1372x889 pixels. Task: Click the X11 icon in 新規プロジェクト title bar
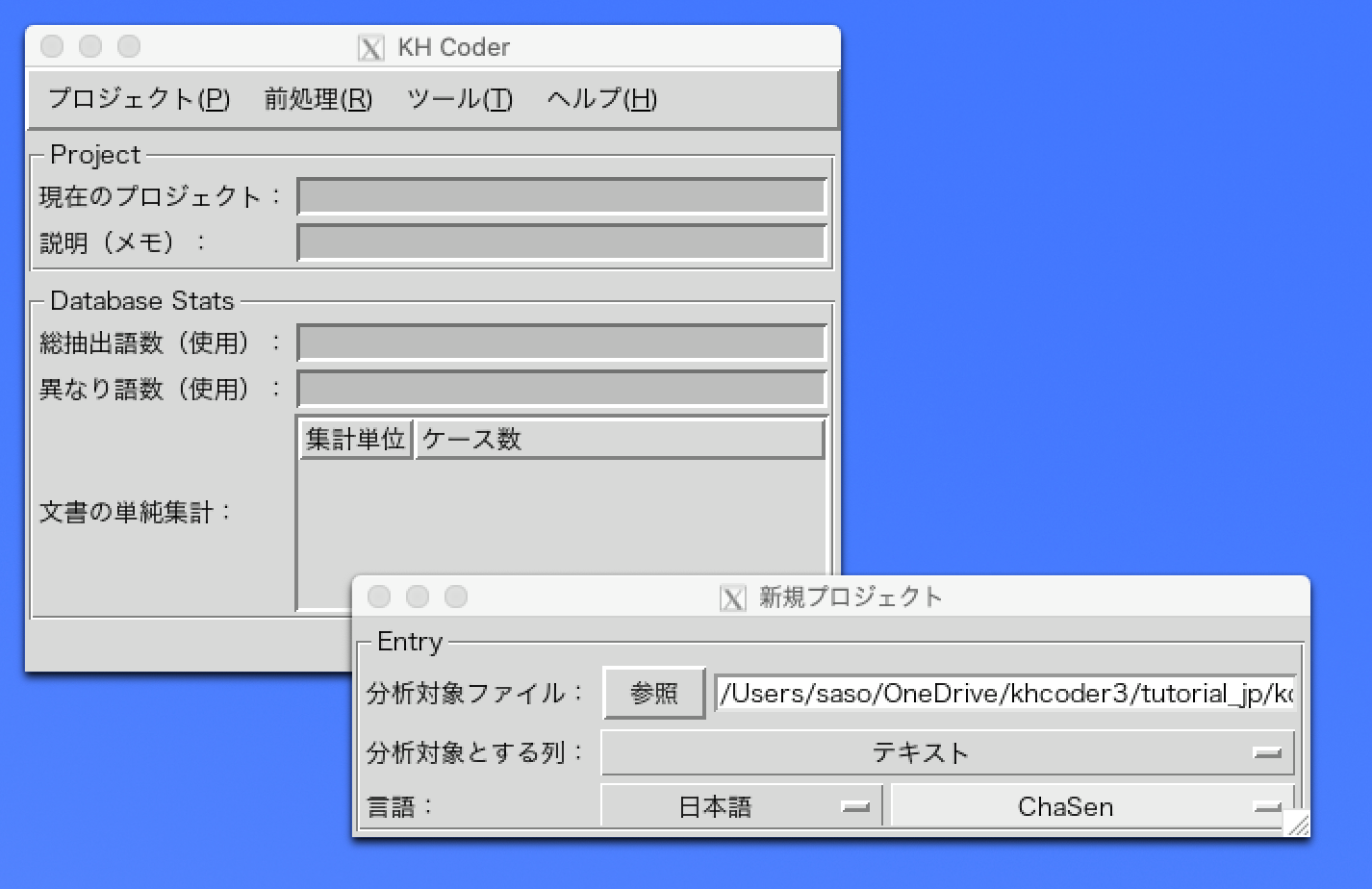(733, 597)
